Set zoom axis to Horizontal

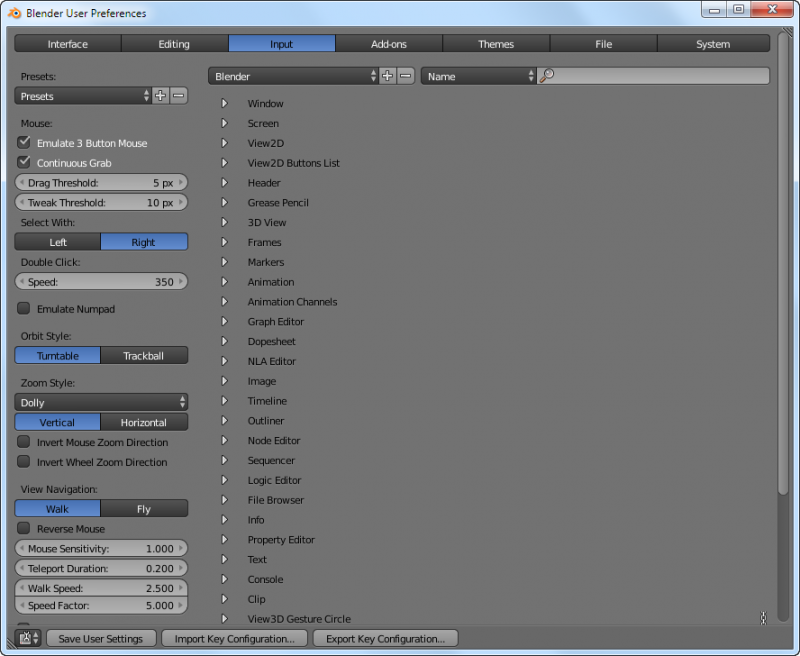point(144,422)
